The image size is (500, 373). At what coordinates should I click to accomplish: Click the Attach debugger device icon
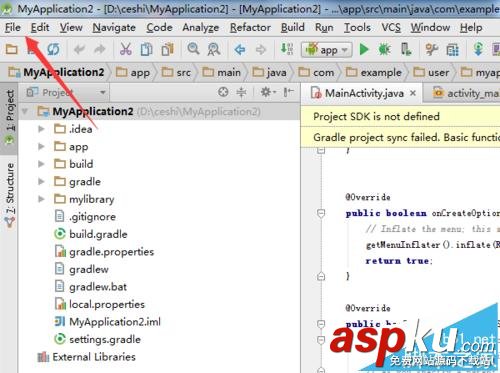[406, 49]
